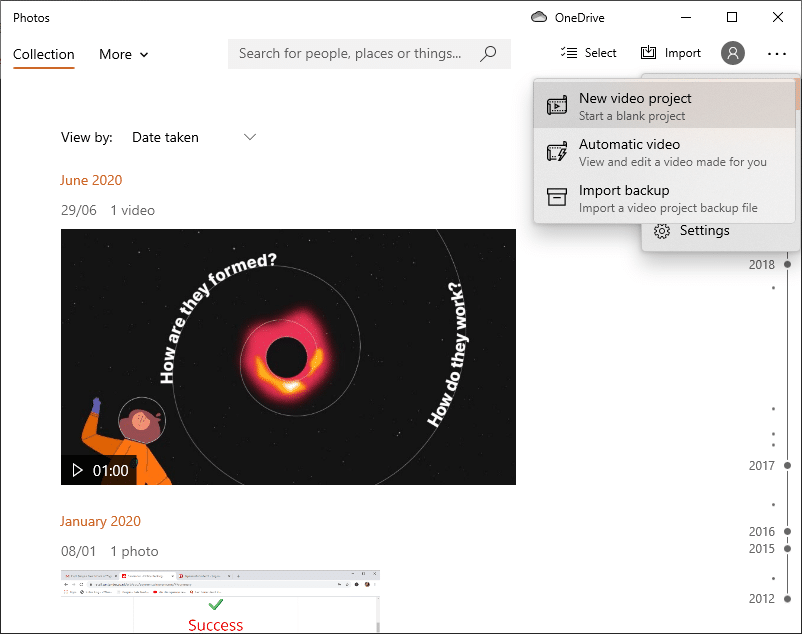Click the '29/06' date text
The height and width of the screenshot is (634, 802).
click(x=79, y=210)
